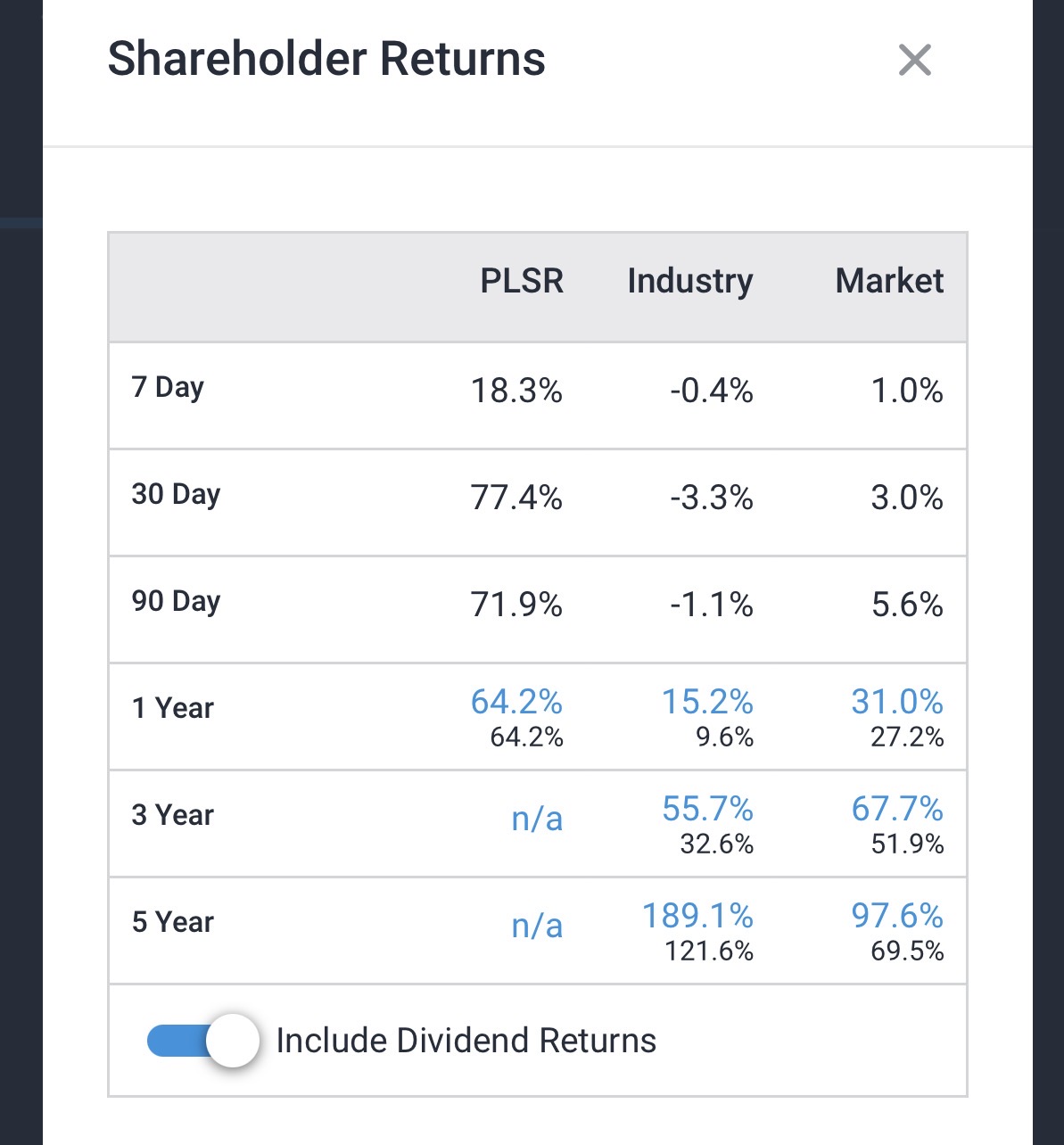Image resolution: width=1064 pixels, height=1145 pixels.
Task: Click Market 90 Day return 5.6%
Action: tap(906, 605)
